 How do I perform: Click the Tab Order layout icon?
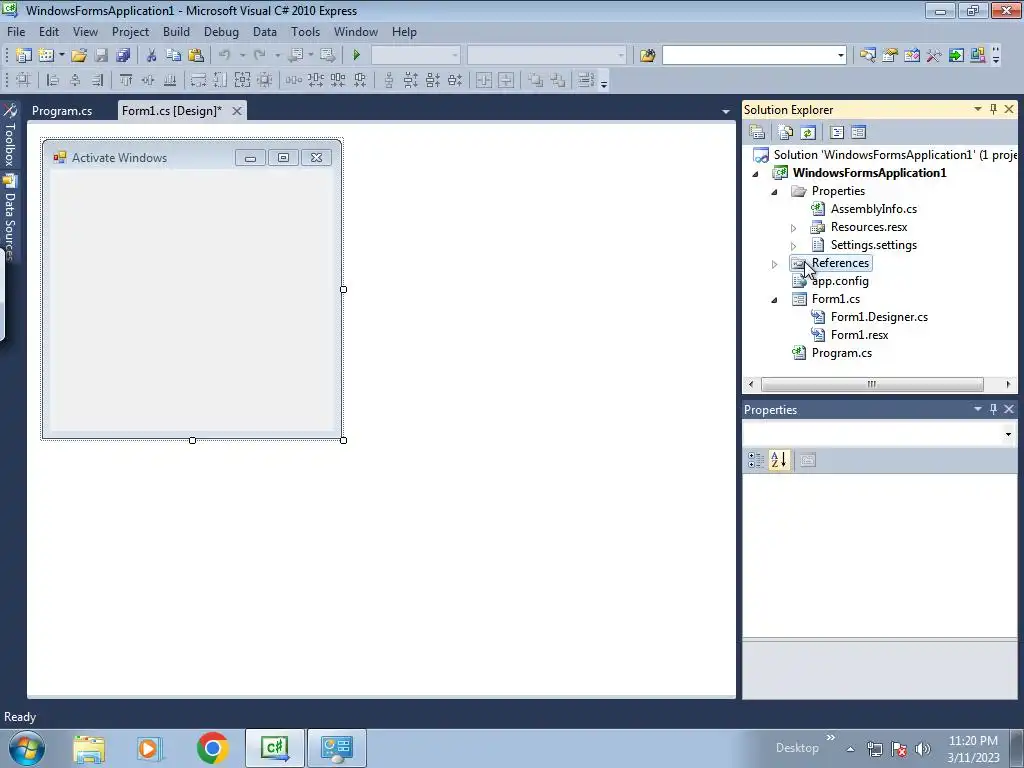(586, 80)
